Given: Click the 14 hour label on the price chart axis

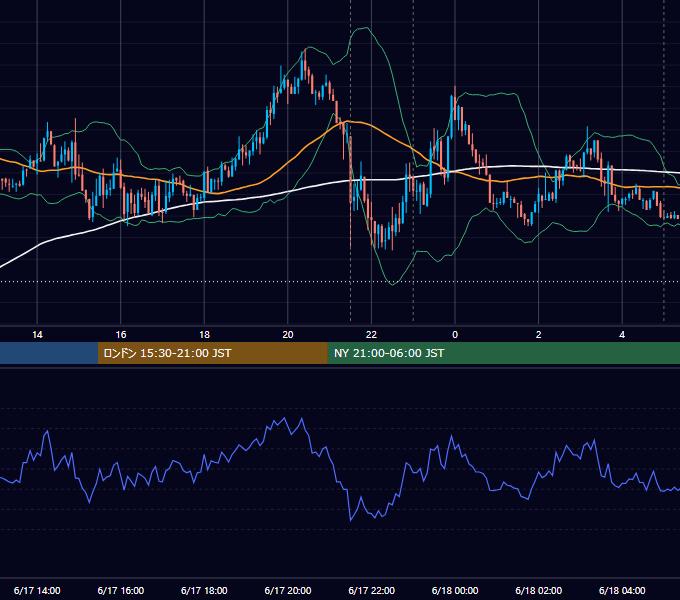Looking at the screenshot, I should [x=37, y=335].
